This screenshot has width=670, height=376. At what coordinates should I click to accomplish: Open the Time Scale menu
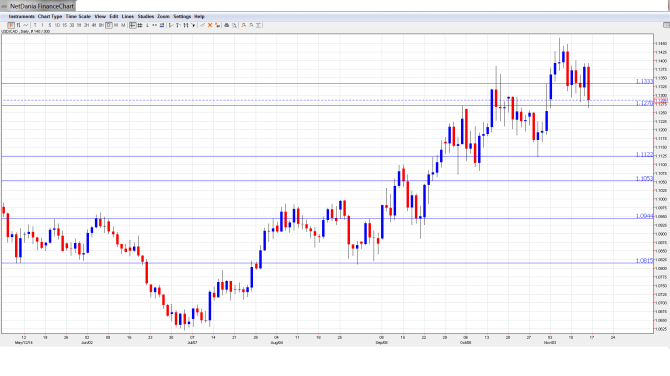pos(78,16)
